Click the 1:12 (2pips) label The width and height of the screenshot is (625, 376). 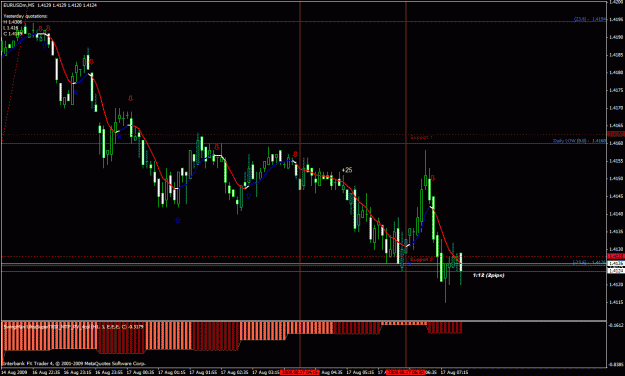[x=488, y=276]
